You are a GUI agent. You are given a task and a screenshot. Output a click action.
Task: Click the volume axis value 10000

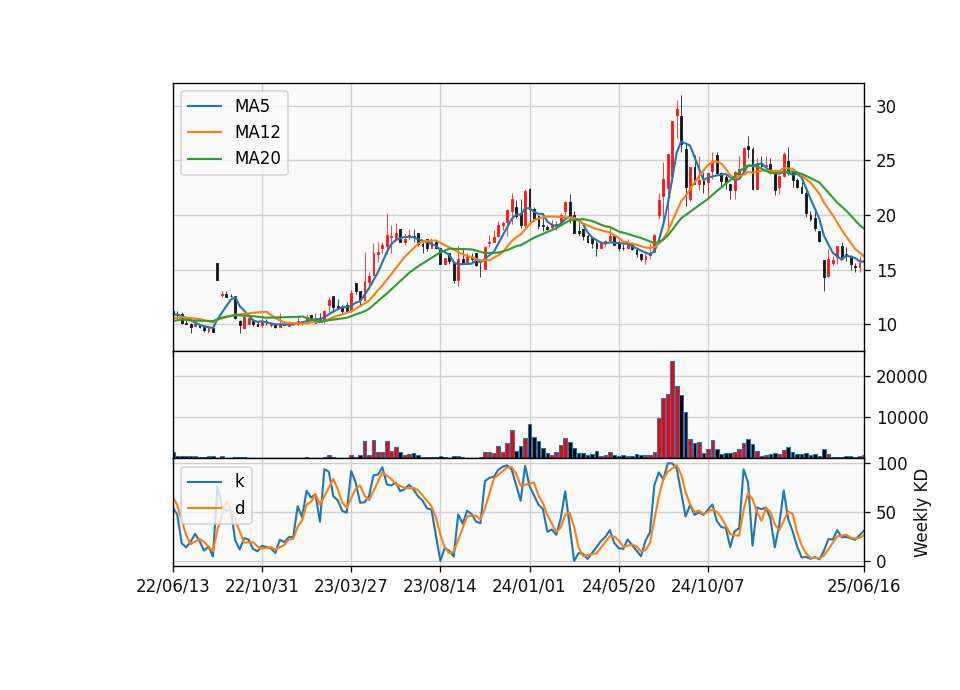tap(902, 418)
